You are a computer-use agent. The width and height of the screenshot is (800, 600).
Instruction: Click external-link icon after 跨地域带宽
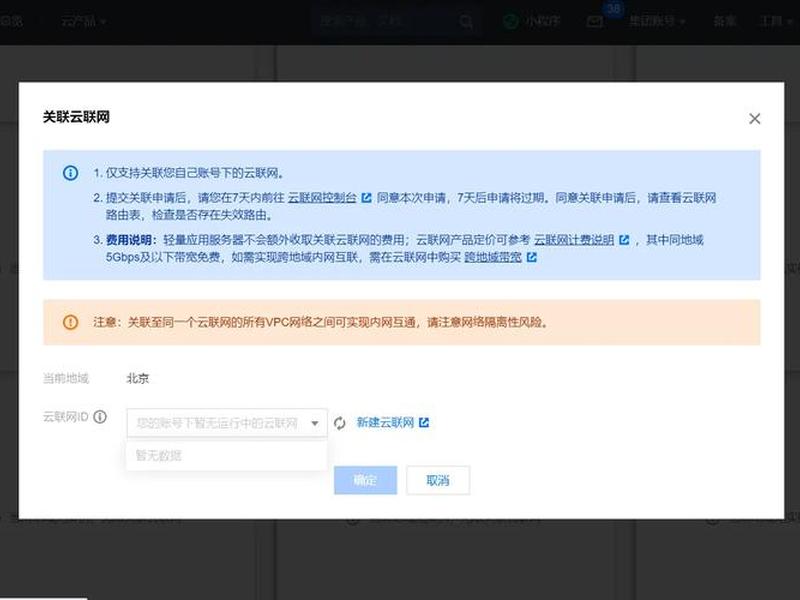[x=532, y=257]
